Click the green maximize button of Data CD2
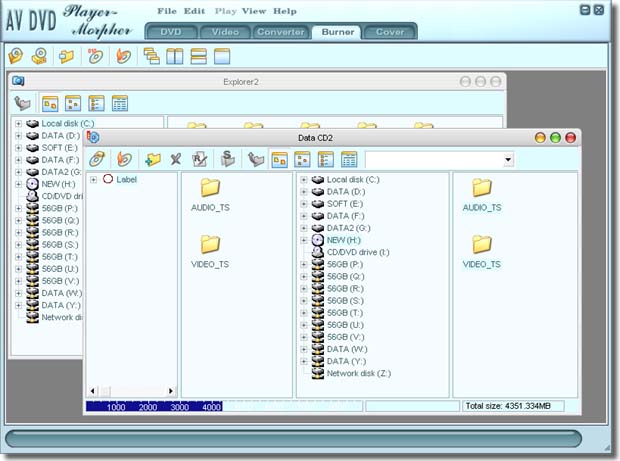The image size is (620, 461). click(555, 138)
